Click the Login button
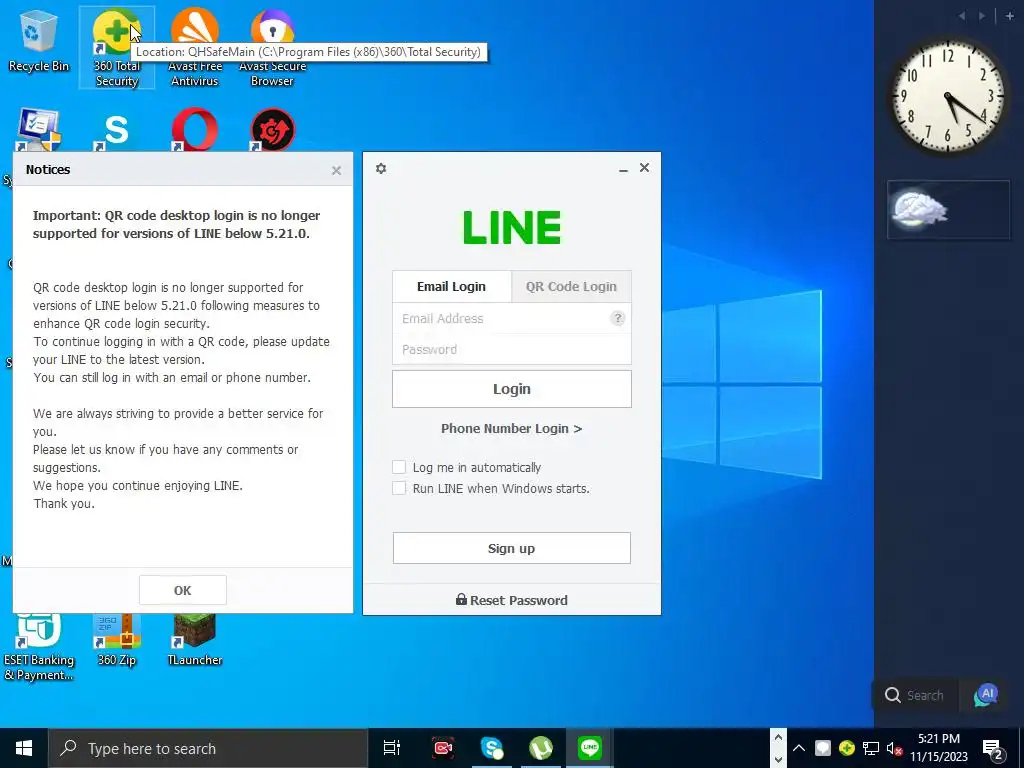The image size is (1024, 768). (511, 389)
